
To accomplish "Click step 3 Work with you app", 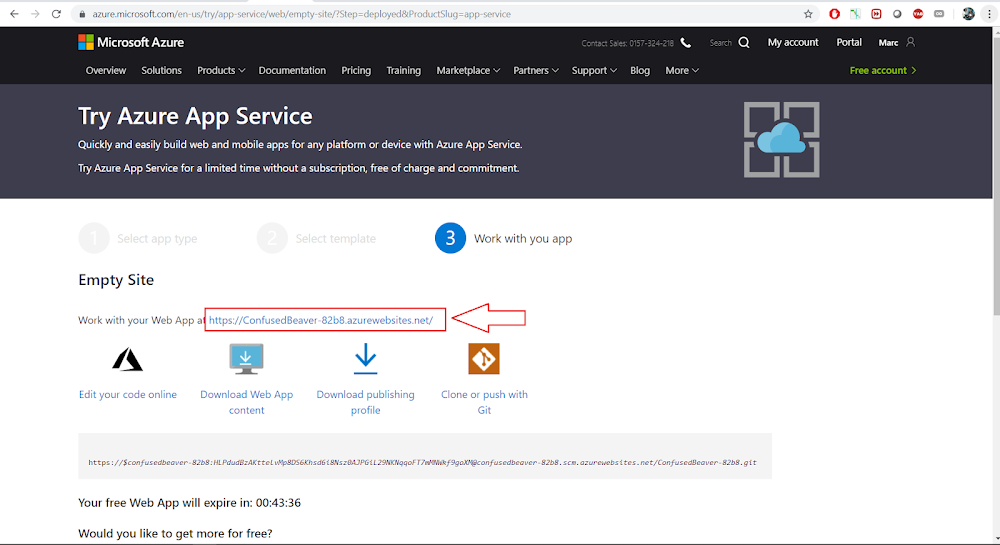I will pos(504,238).
